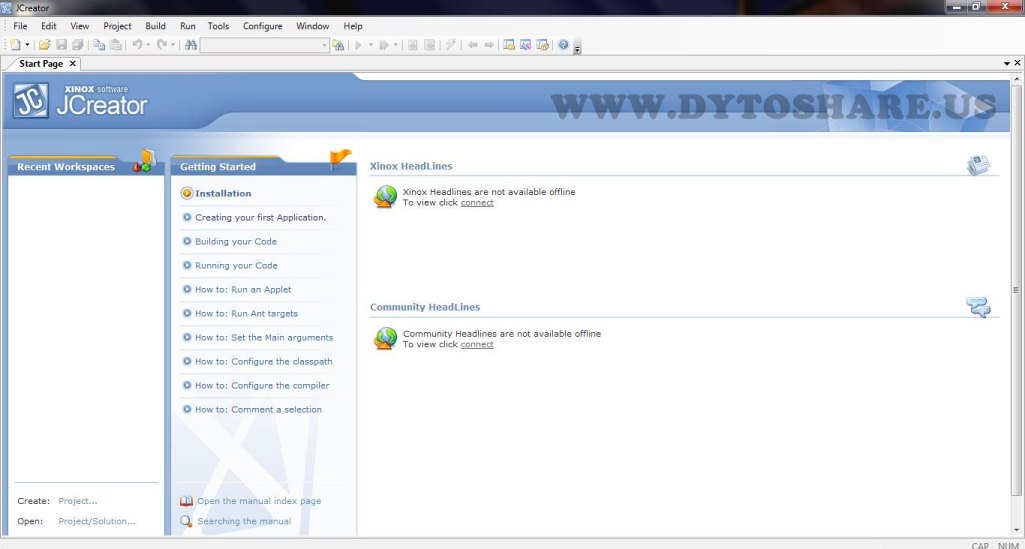Screen dimensions: 1025x549
Task: Open the Undo history dropdown arrow
Action: (x=148, y=45)
